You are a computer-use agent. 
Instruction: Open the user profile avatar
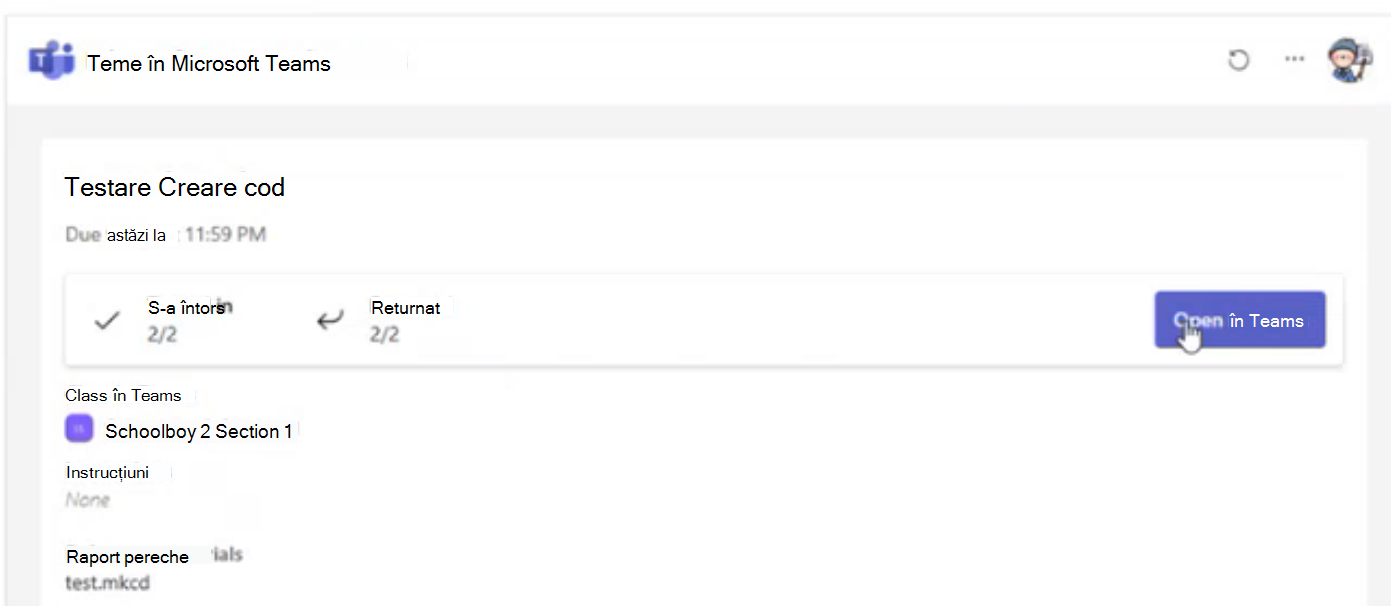[1350, 60]
